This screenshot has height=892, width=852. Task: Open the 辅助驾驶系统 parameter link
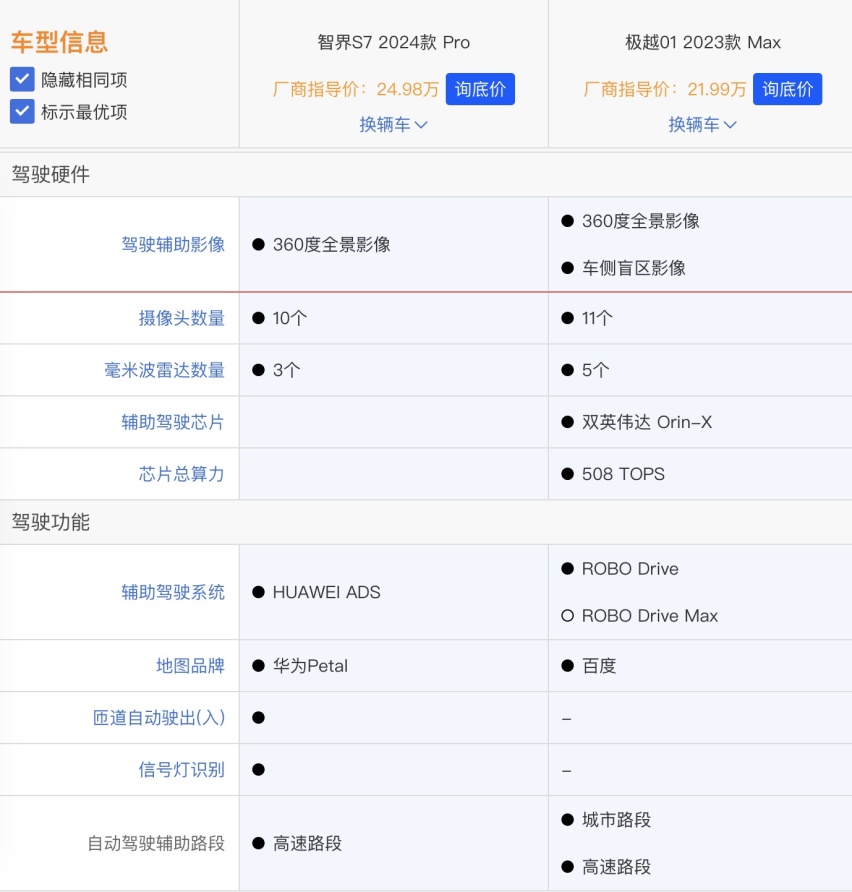click(x=173, y=592)
